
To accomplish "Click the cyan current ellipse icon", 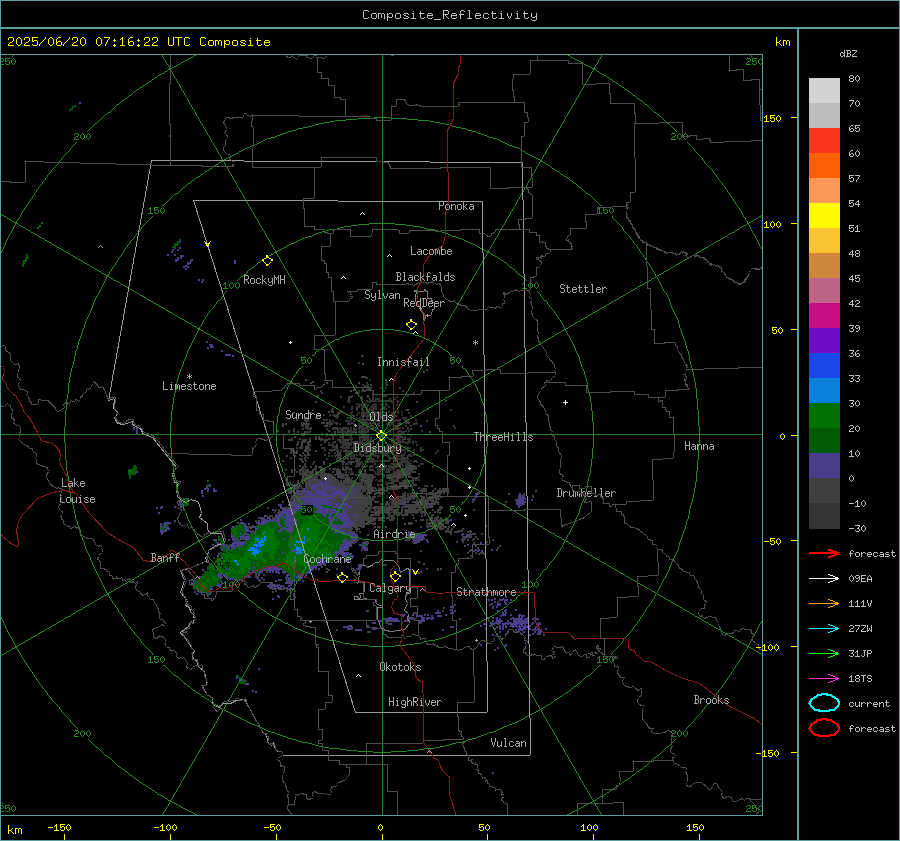I will [824, 703].
